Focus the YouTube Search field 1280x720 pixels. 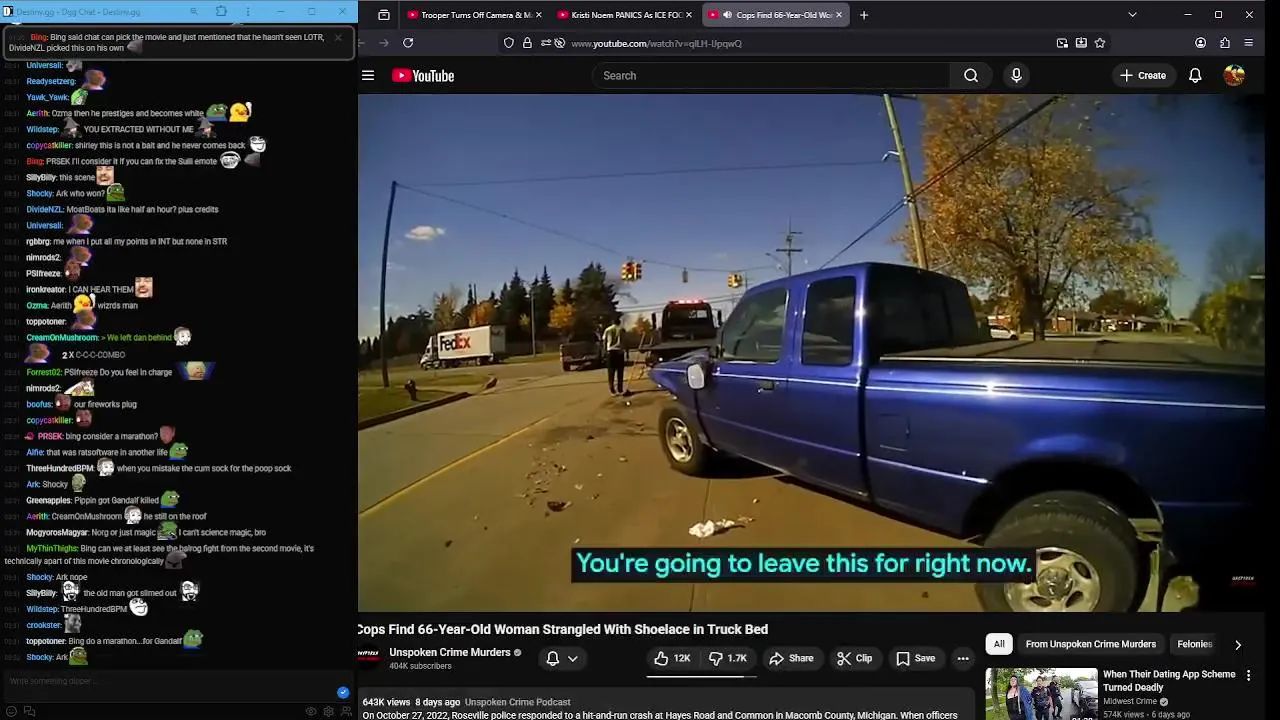pyautogui.click(x=770, y=76)
